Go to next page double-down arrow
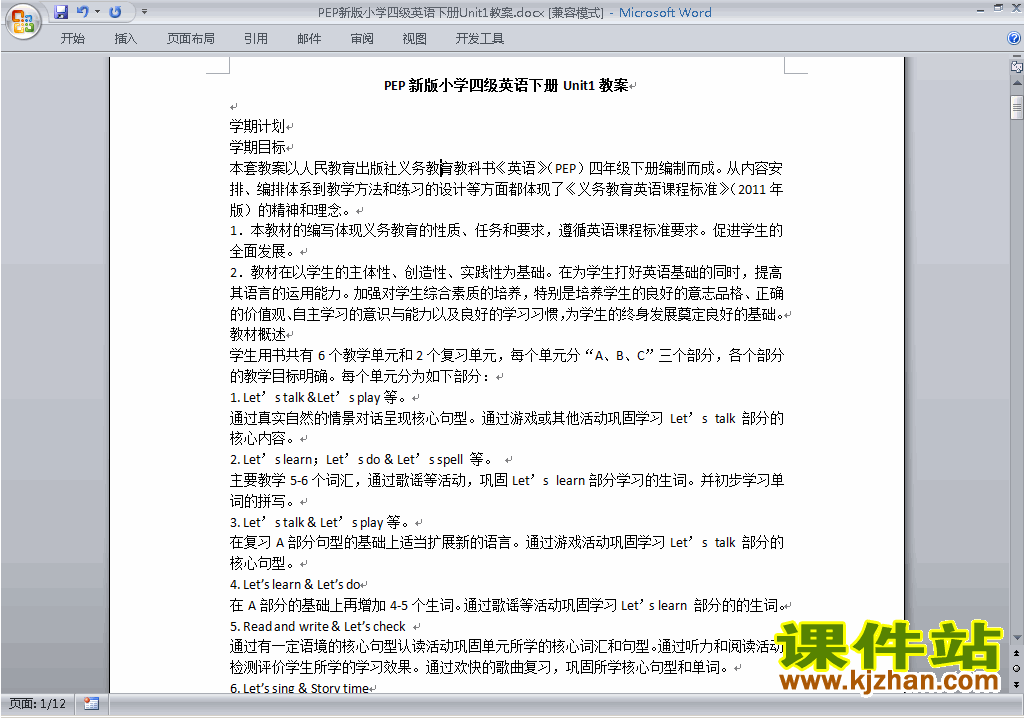The width and height of the screenshot is (1024, 718). pos(1017,684)
